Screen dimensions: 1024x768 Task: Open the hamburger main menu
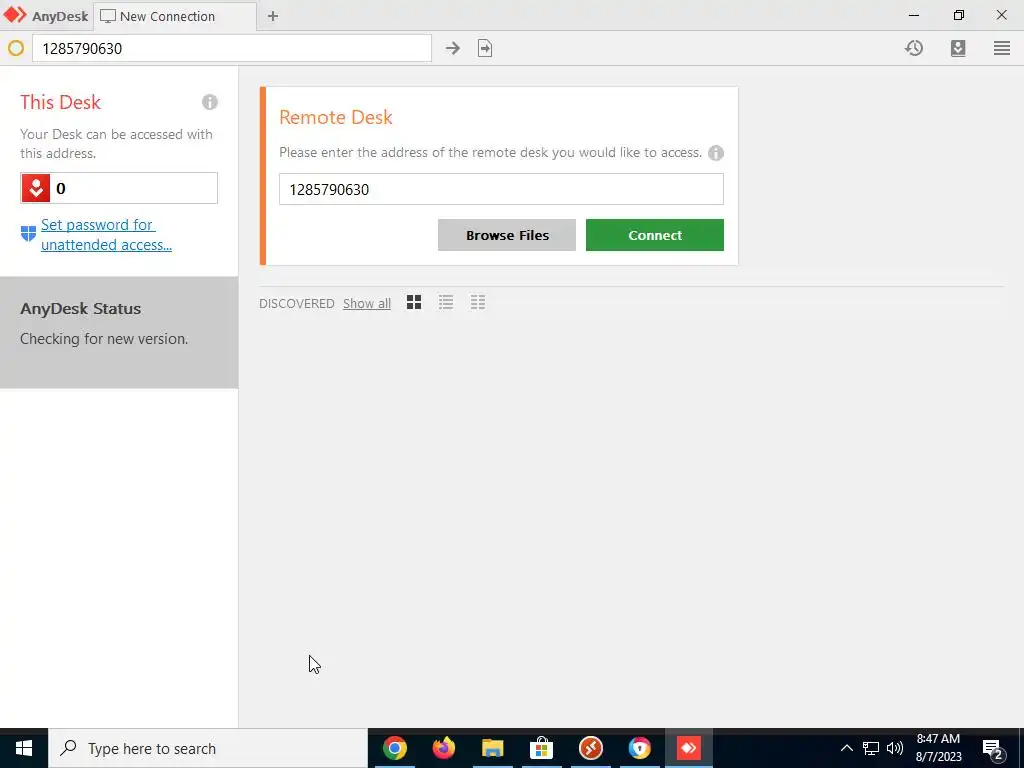point(1002,48)
